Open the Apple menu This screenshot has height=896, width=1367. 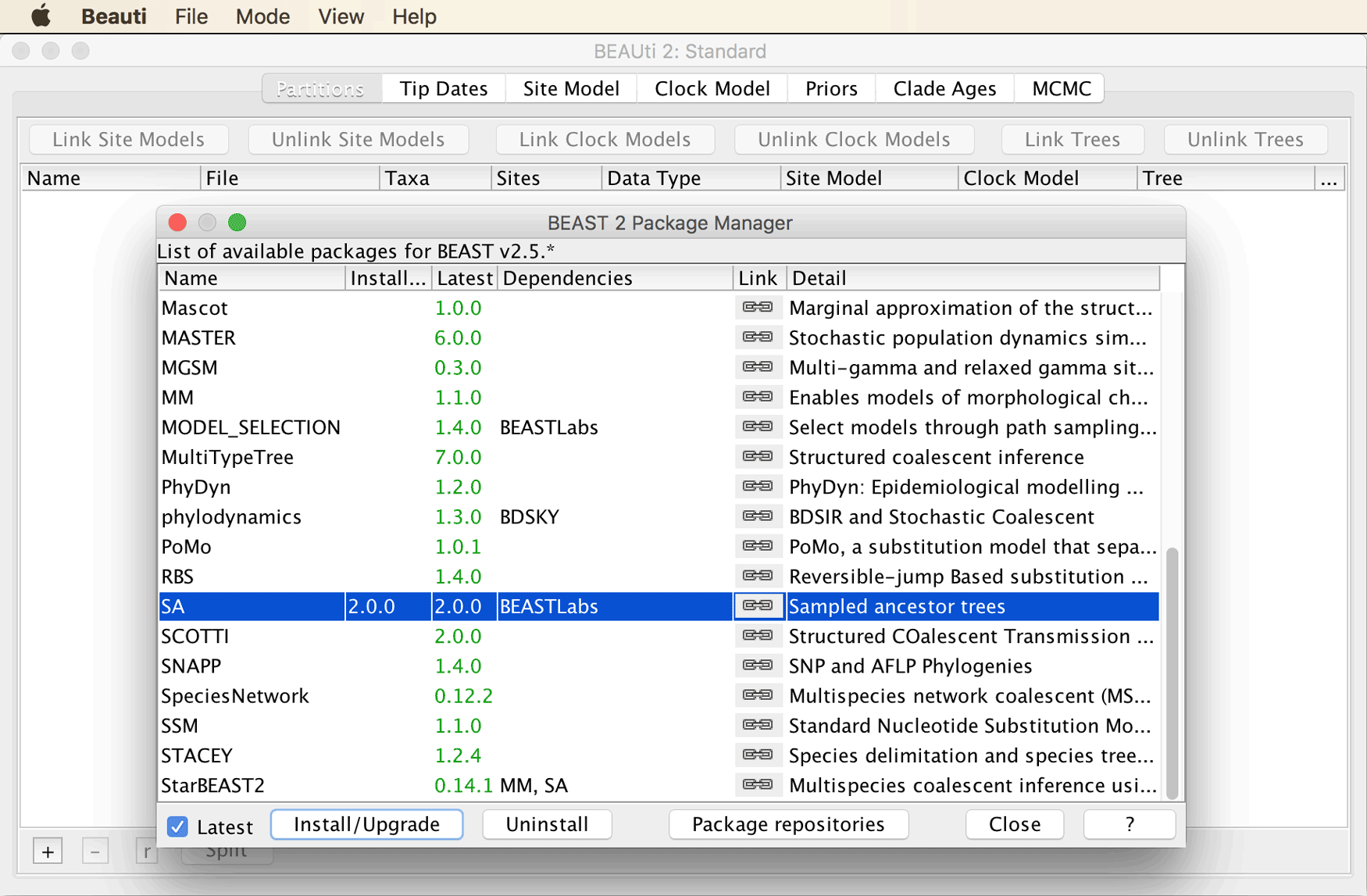point(41,16)
